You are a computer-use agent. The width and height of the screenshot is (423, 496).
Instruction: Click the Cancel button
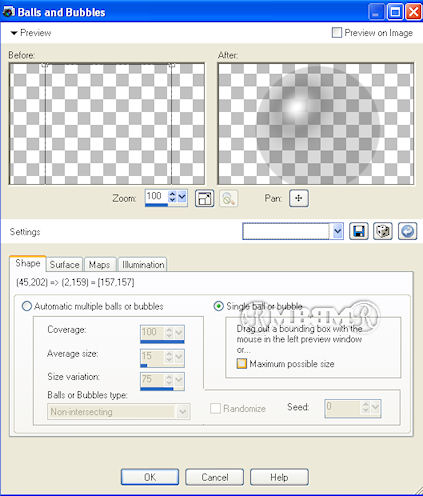[x=214, y=477]
